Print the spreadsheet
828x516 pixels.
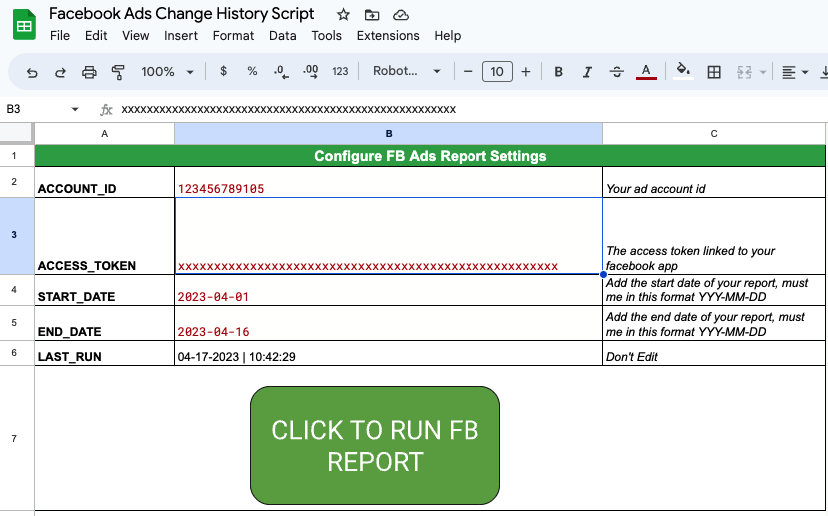click(89, 72)
